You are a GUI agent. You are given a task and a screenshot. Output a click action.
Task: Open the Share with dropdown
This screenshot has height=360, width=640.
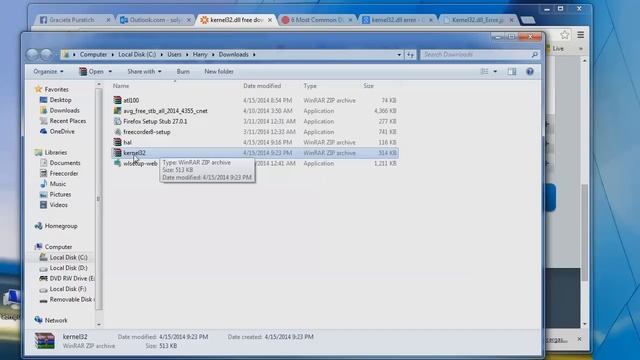pos(144,71)
